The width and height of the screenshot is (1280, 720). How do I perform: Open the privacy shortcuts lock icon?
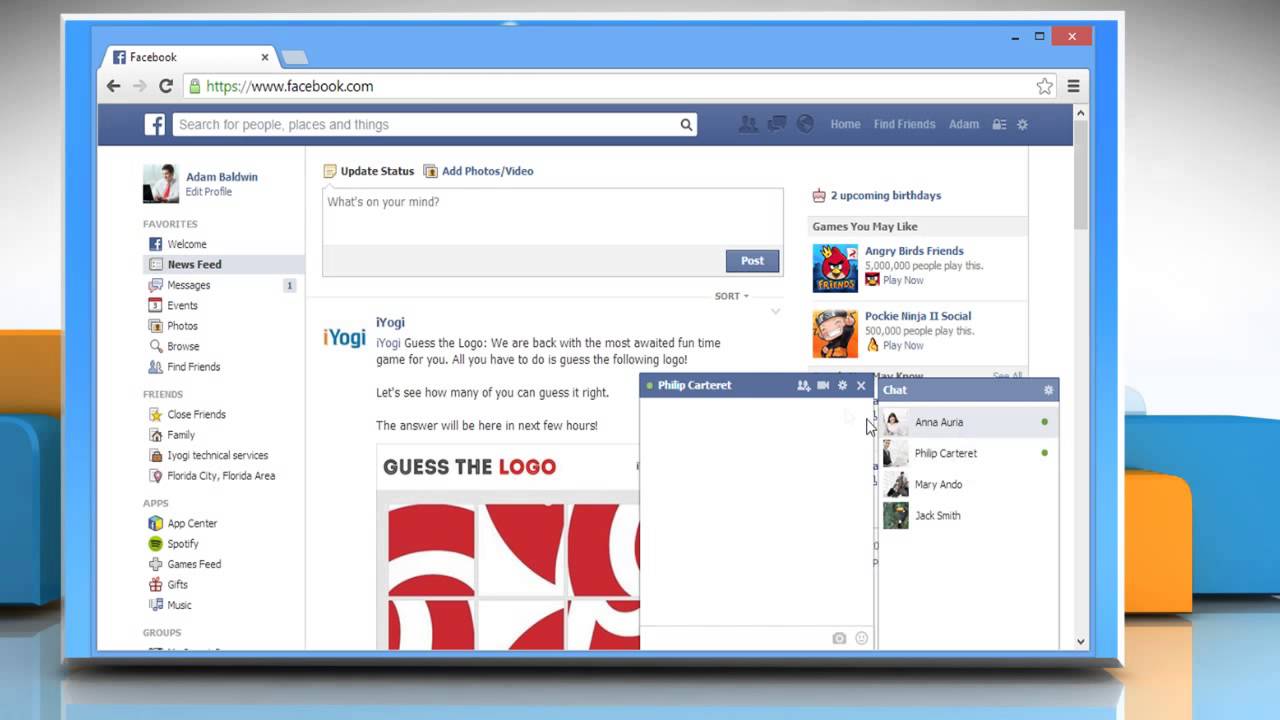click(x=999, y=125)
